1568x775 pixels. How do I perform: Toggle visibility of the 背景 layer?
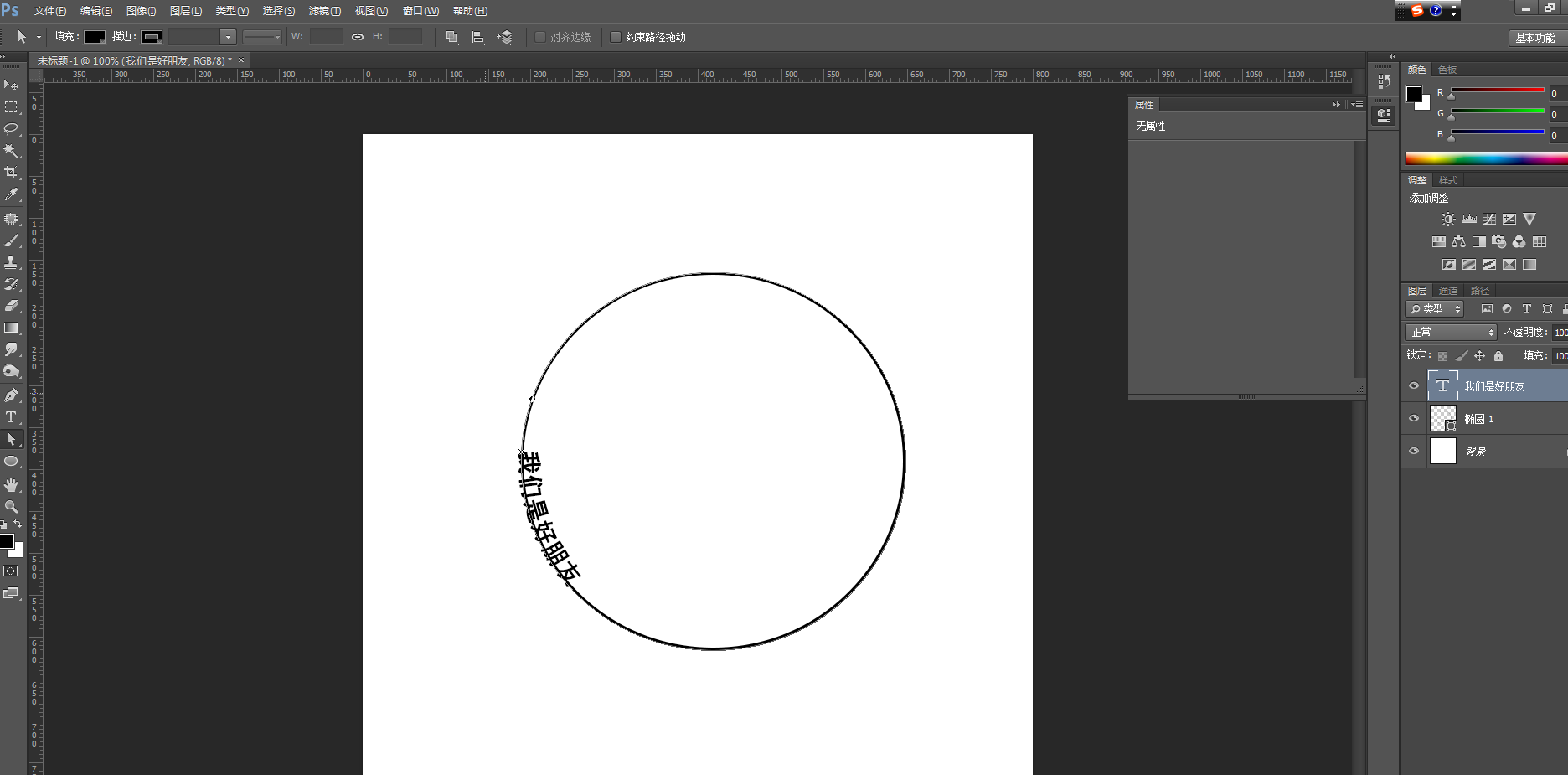[x=1414, y=451]
